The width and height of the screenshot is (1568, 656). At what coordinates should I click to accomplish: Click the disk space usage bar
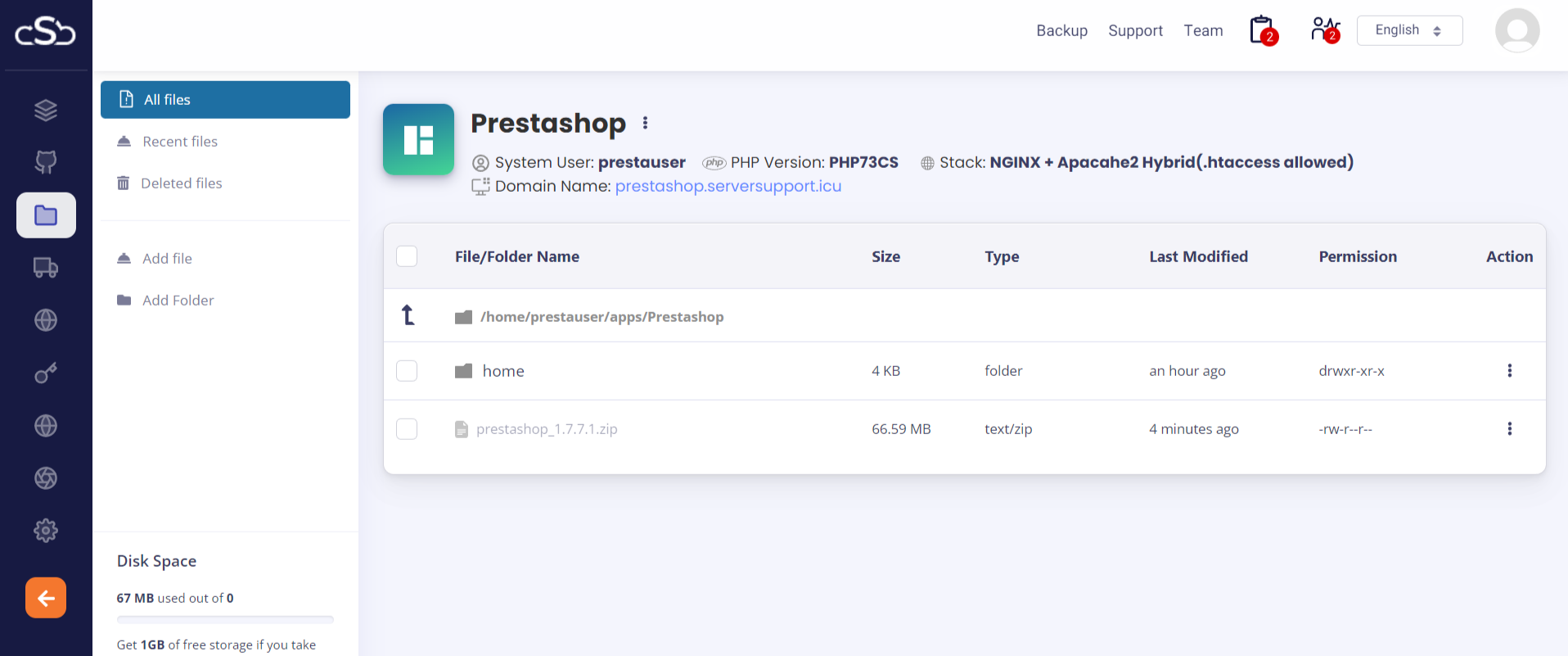click(x=225, y=620)
